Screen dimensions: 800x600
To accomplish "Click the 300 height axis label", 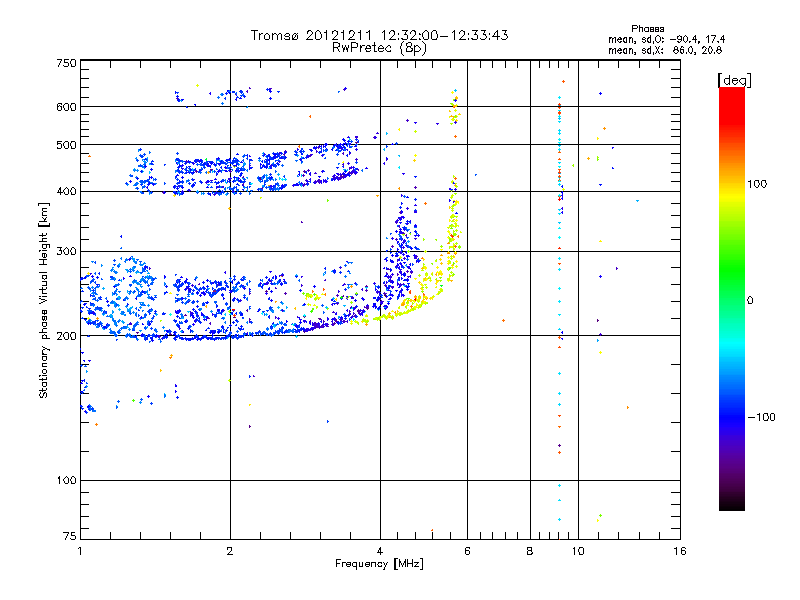I will 66,252.
